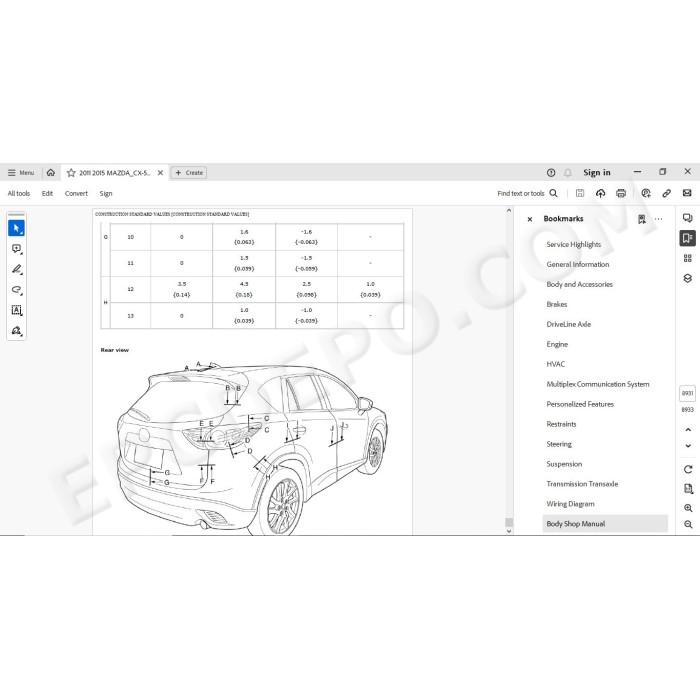Open the Personalized Features bookmark
Image resolution: width=700 pixels, height=700 pixels.
(580, 404)
